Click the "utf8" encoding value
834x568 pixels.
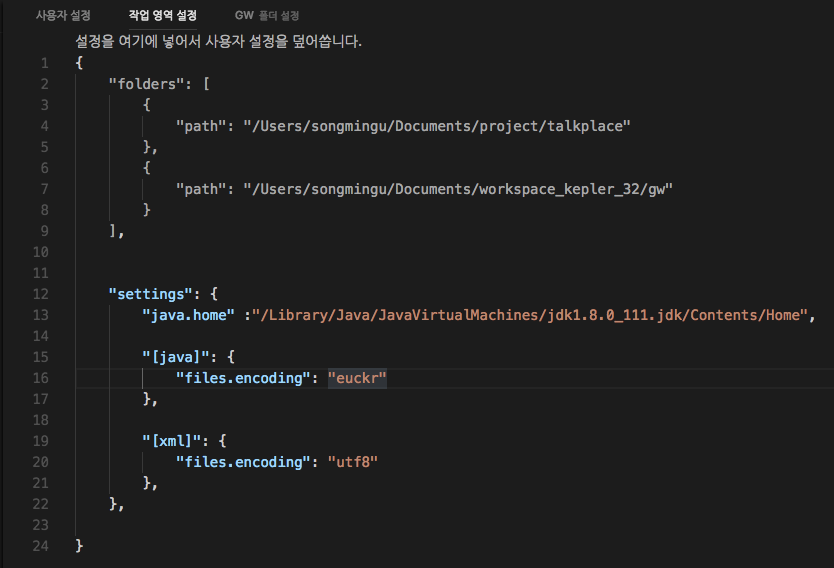coord(353,462)
